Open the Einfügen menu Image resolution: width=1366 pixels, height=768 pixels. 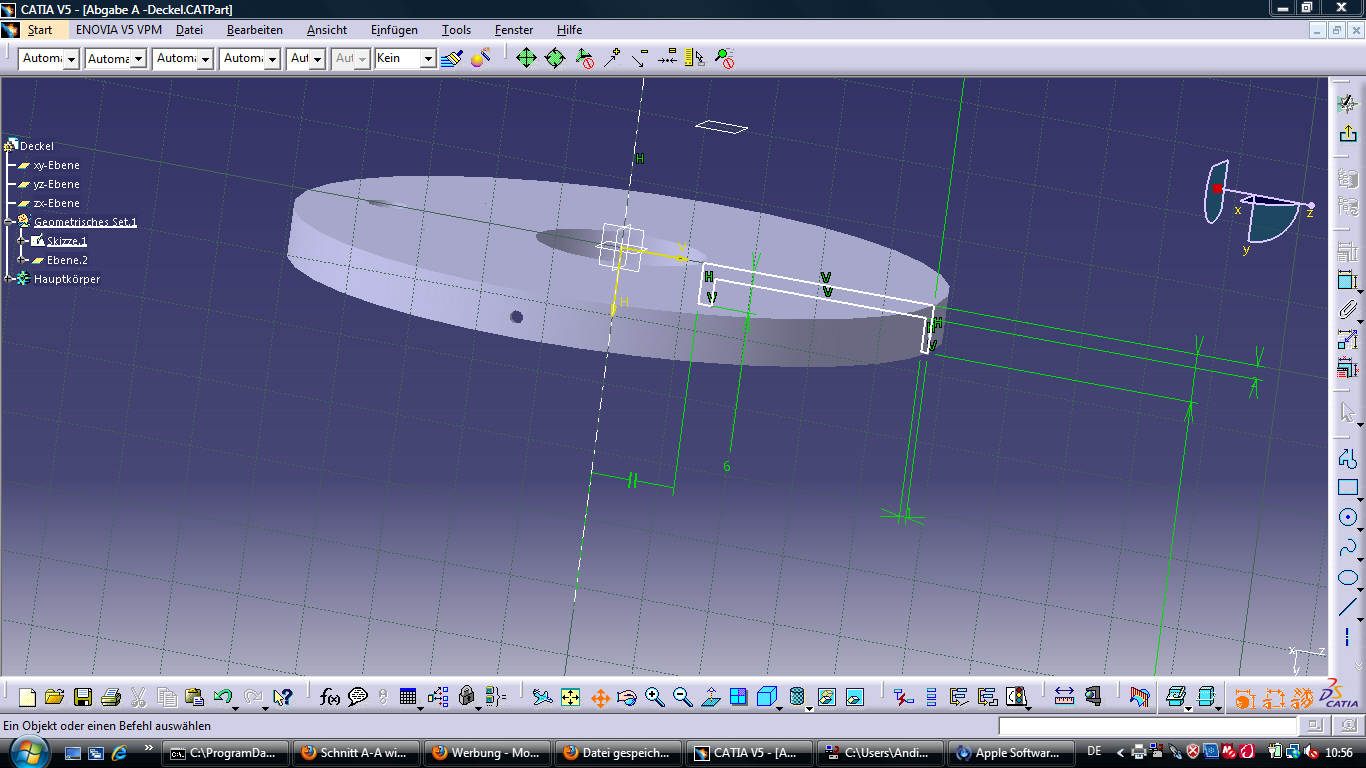click(x=394, y=30)
